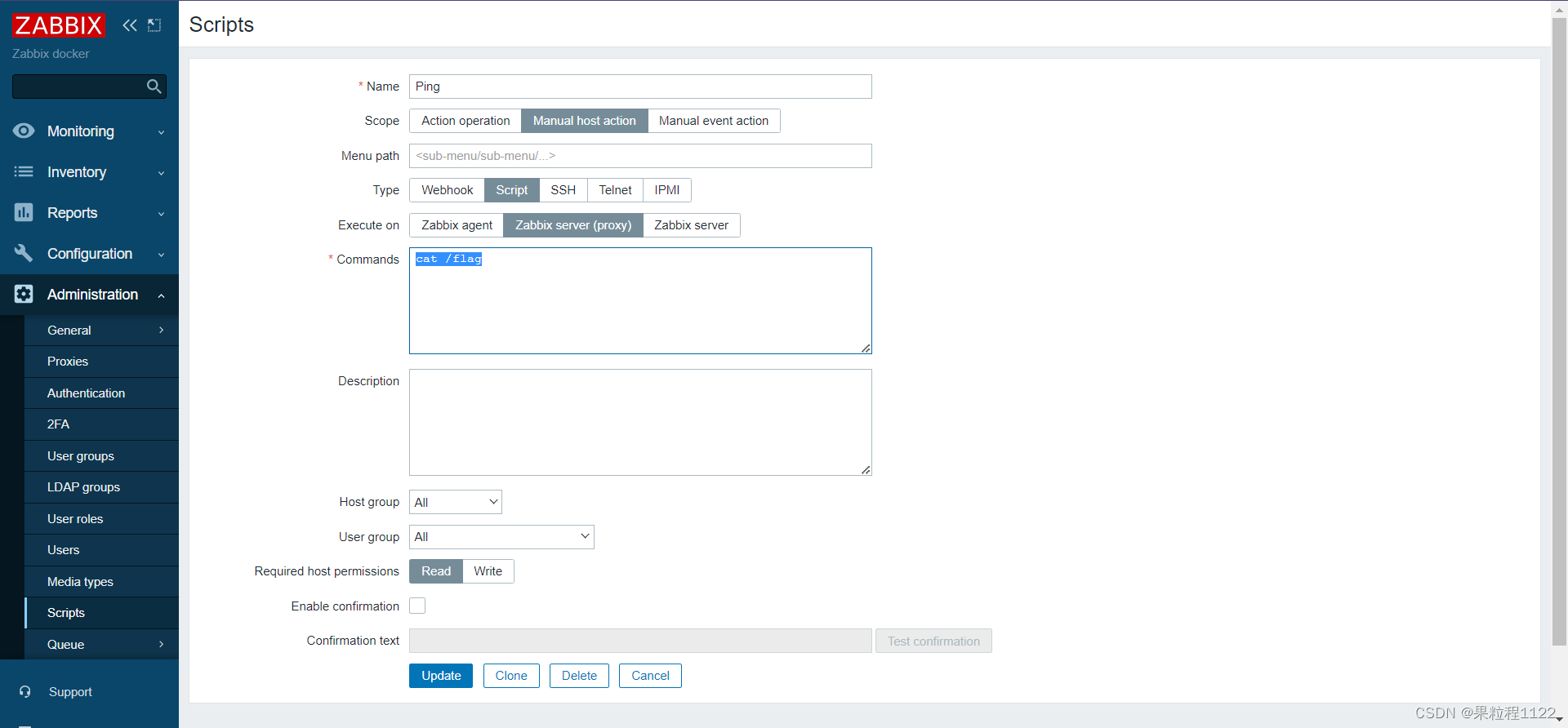Tick the Enable confirmation checkbox
The height and width of the screenshot is (728, 1568).
pos(417,606)
